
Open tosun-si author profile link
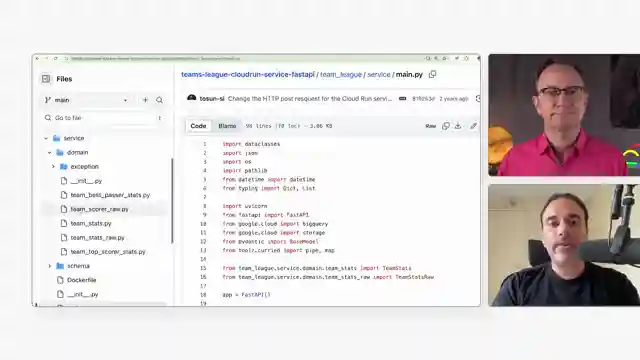click(212, 99)
